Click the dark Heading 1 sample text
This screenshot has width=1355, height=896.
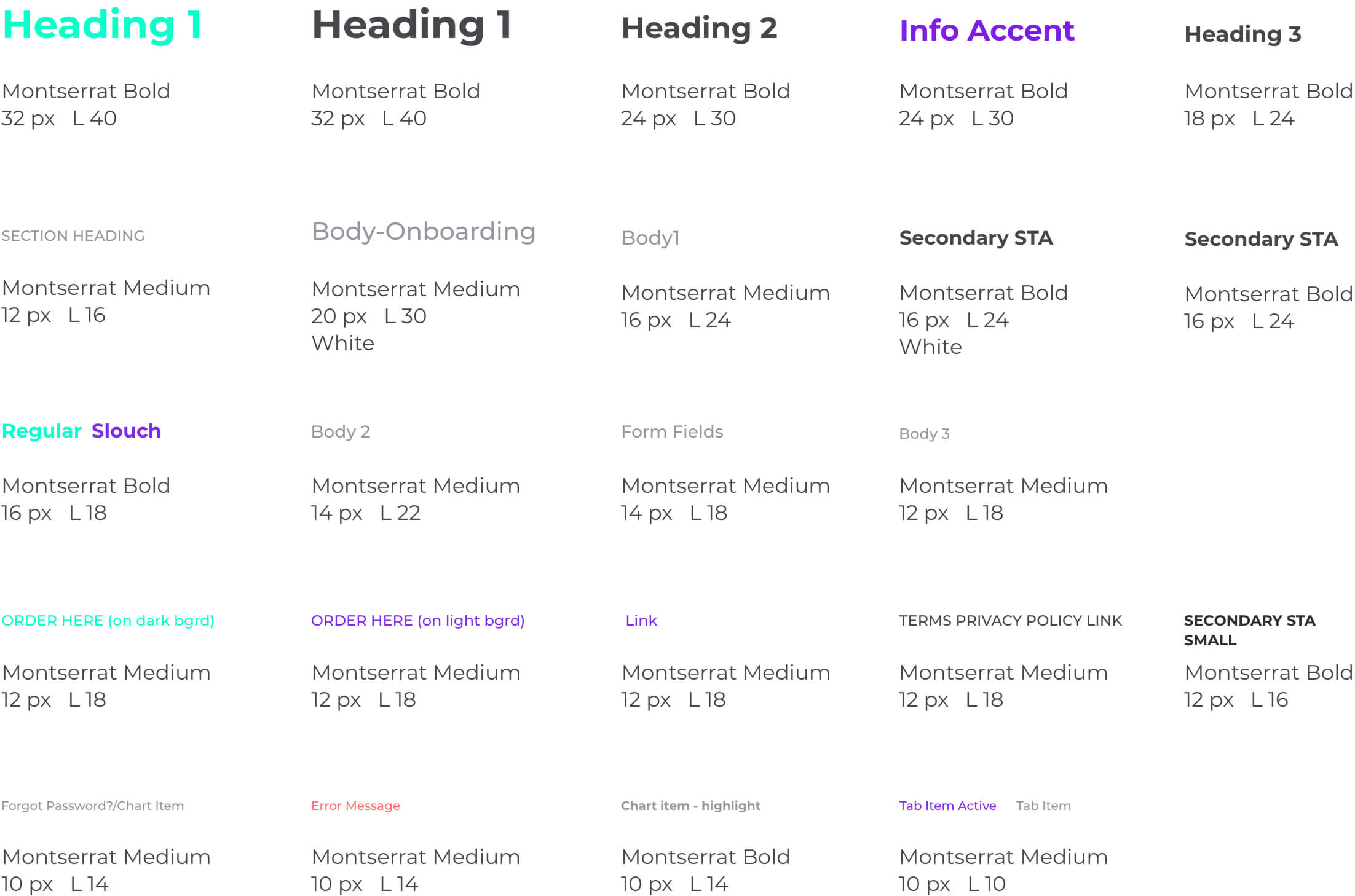(x=412, y=26)
